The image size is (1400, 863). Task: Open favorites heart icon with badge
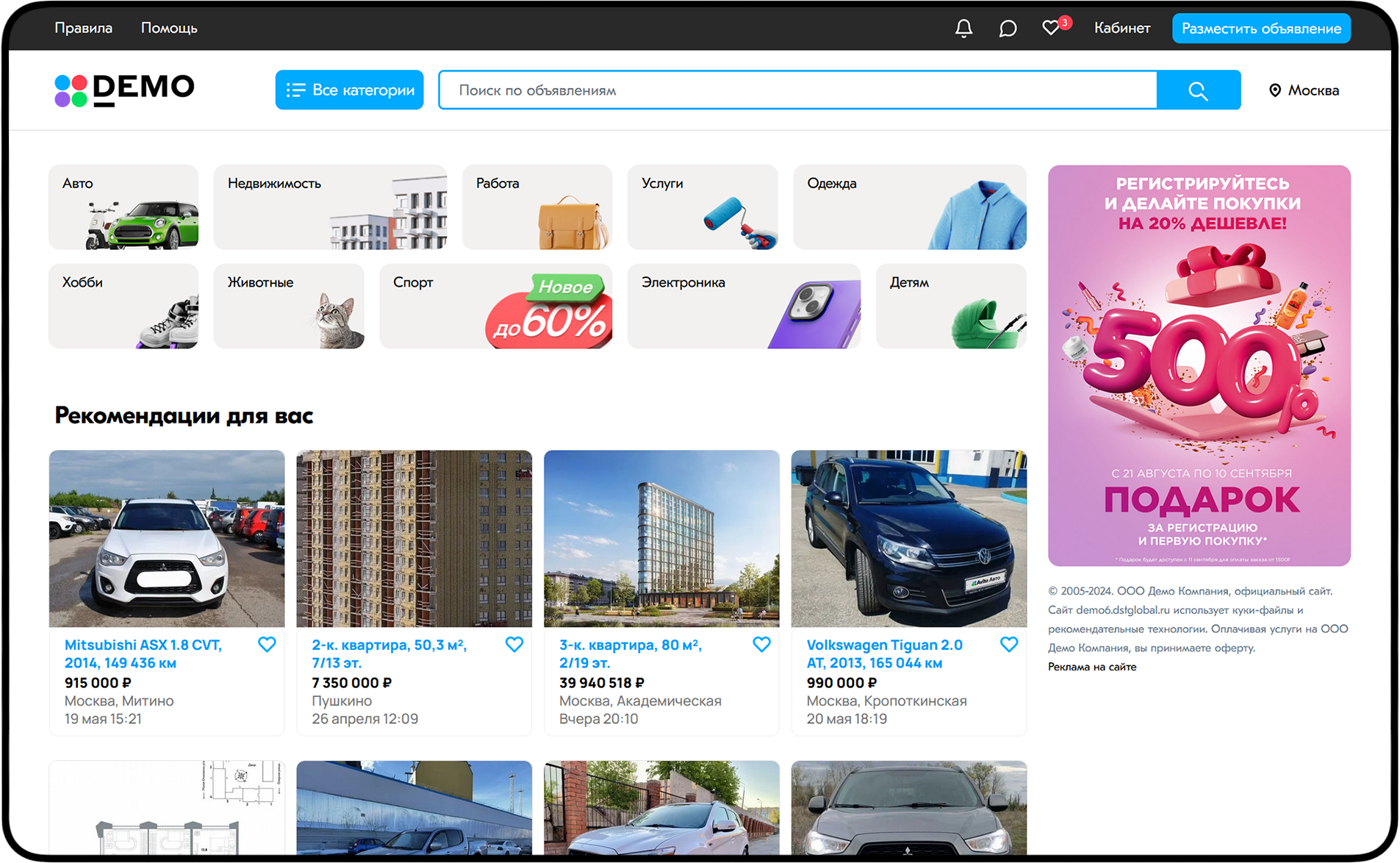click(1052, 28)
